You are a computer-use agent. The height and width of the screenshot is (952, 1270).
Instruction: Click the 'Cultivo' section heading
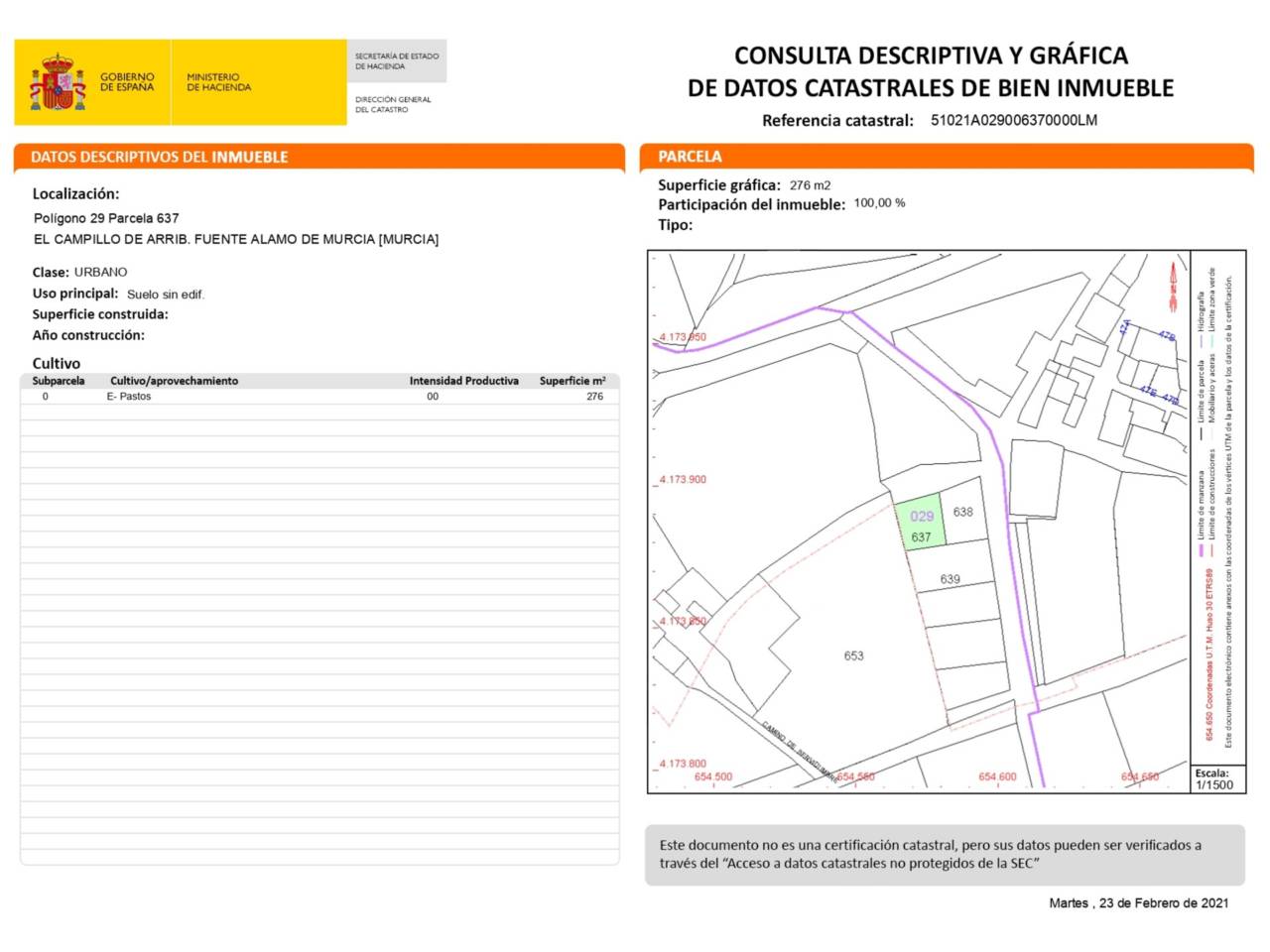point(57,363)
